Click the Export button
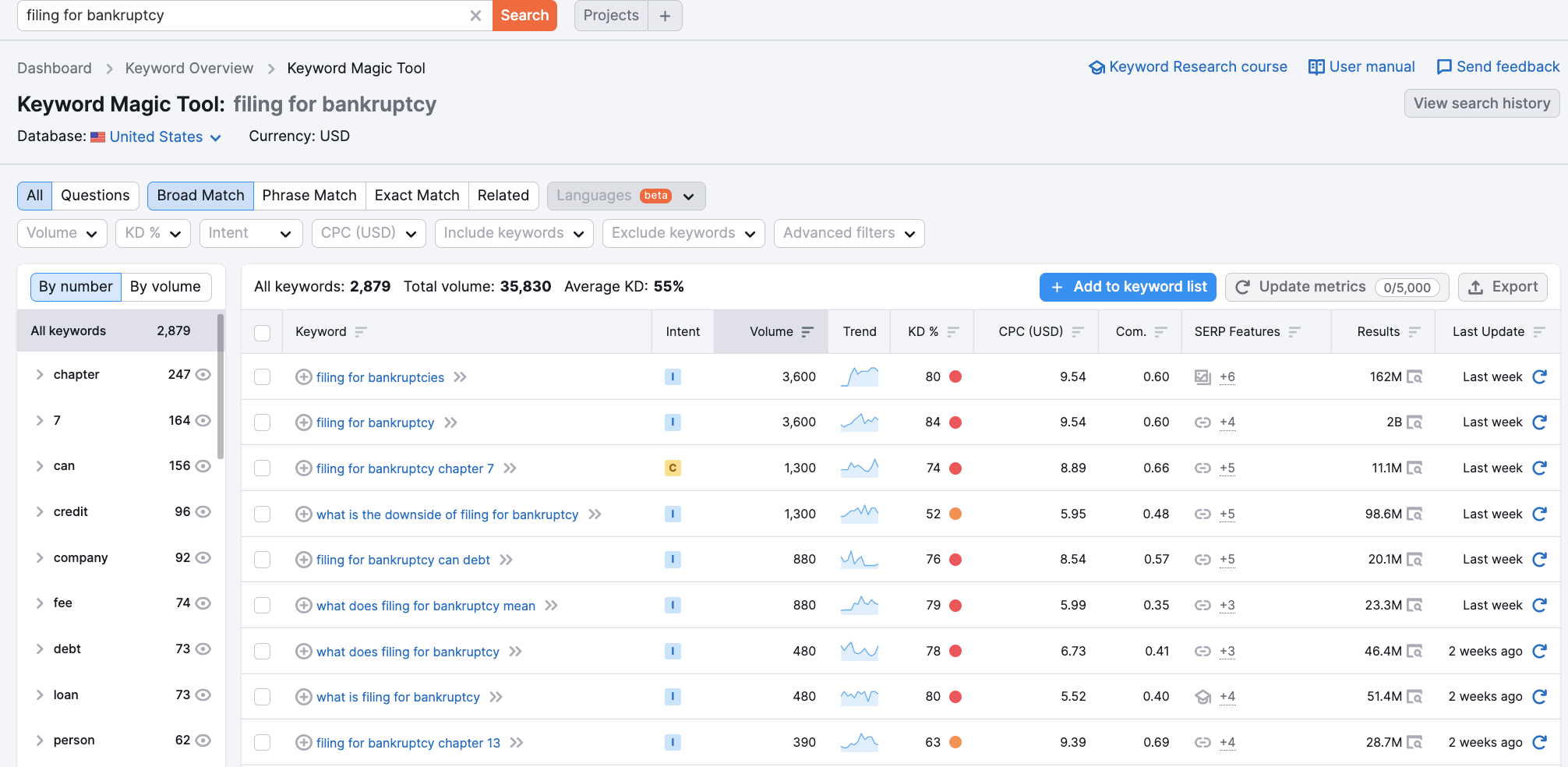The height and width of the screenshot is (767, 1568). click(1503, 287)
